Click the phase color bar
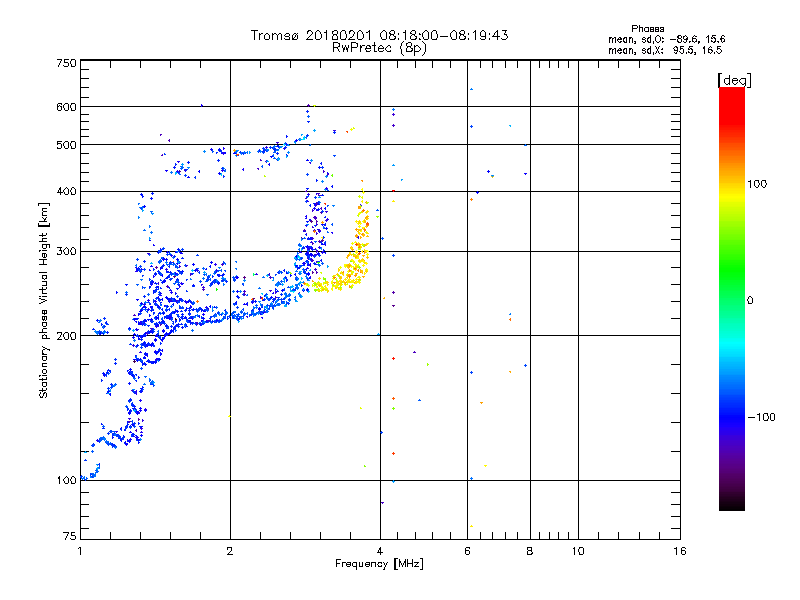Image resolution: width=800 pixels, height=600 pixels. [x=732, y=299]
